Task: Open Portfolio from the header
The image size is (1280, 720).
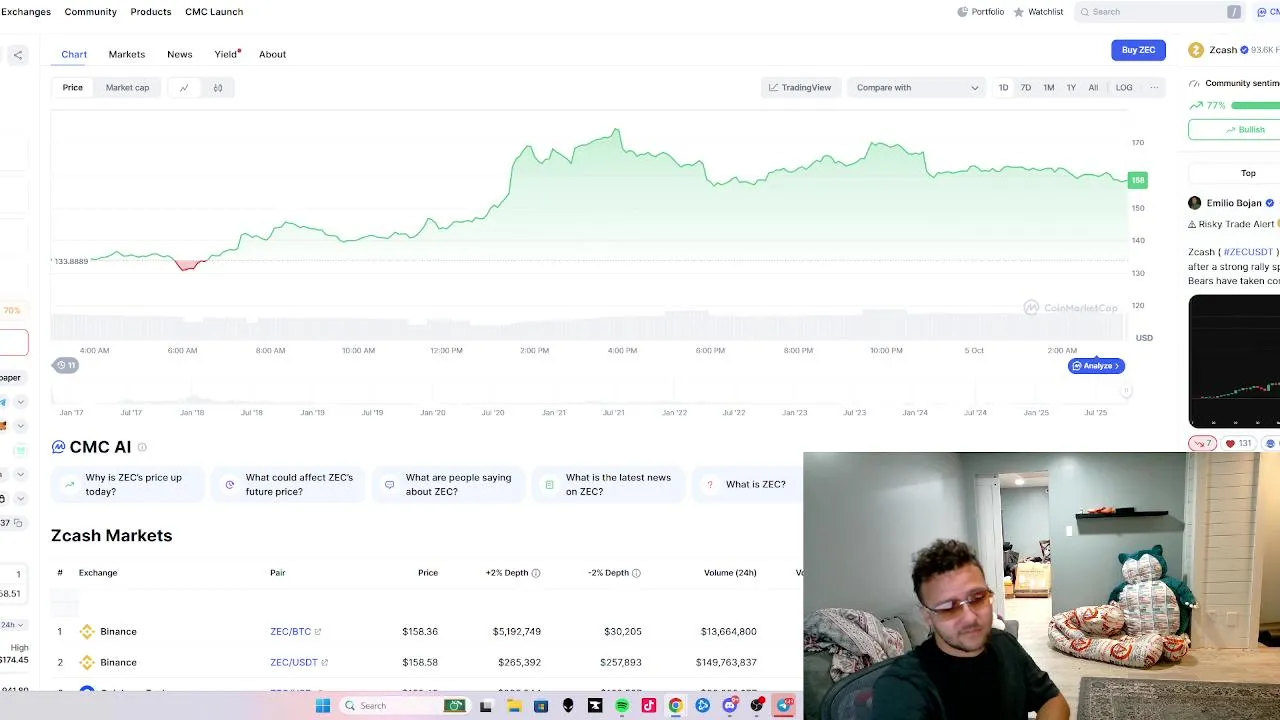Action: pos(981,12)
